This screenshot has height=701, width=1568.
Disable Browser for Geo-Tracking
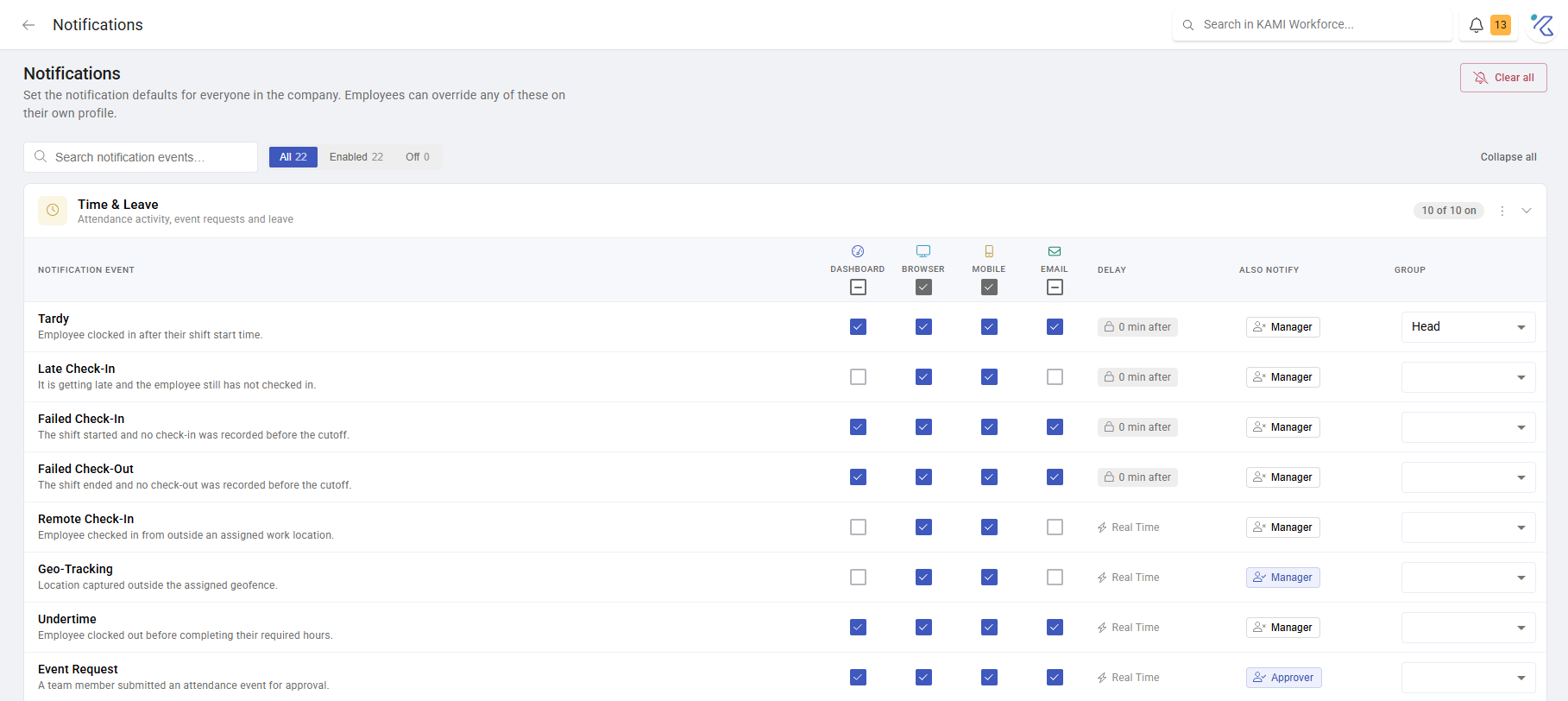[x=923, y=578]
